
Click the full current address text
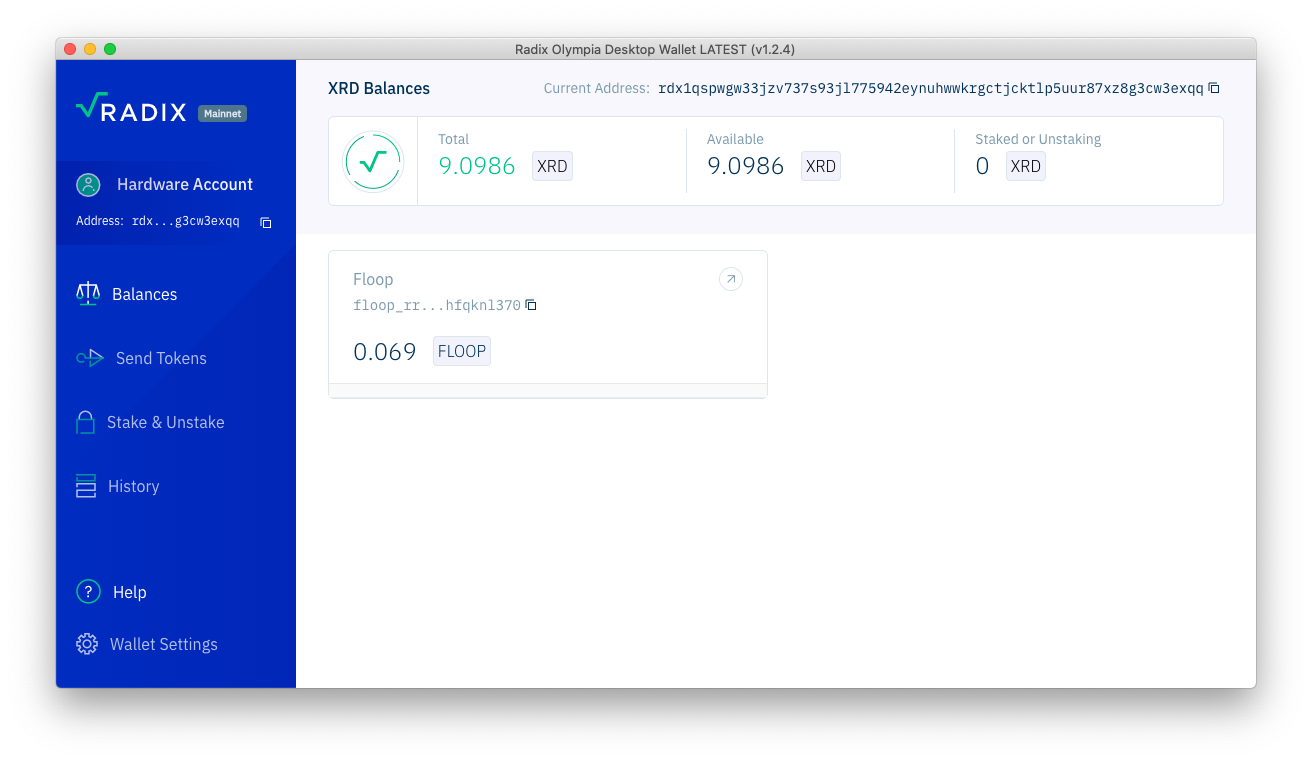(931, 88)
